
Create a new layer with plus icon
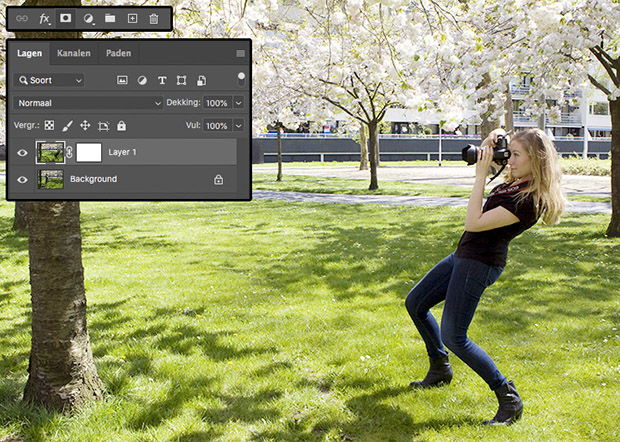coord(132,18)
